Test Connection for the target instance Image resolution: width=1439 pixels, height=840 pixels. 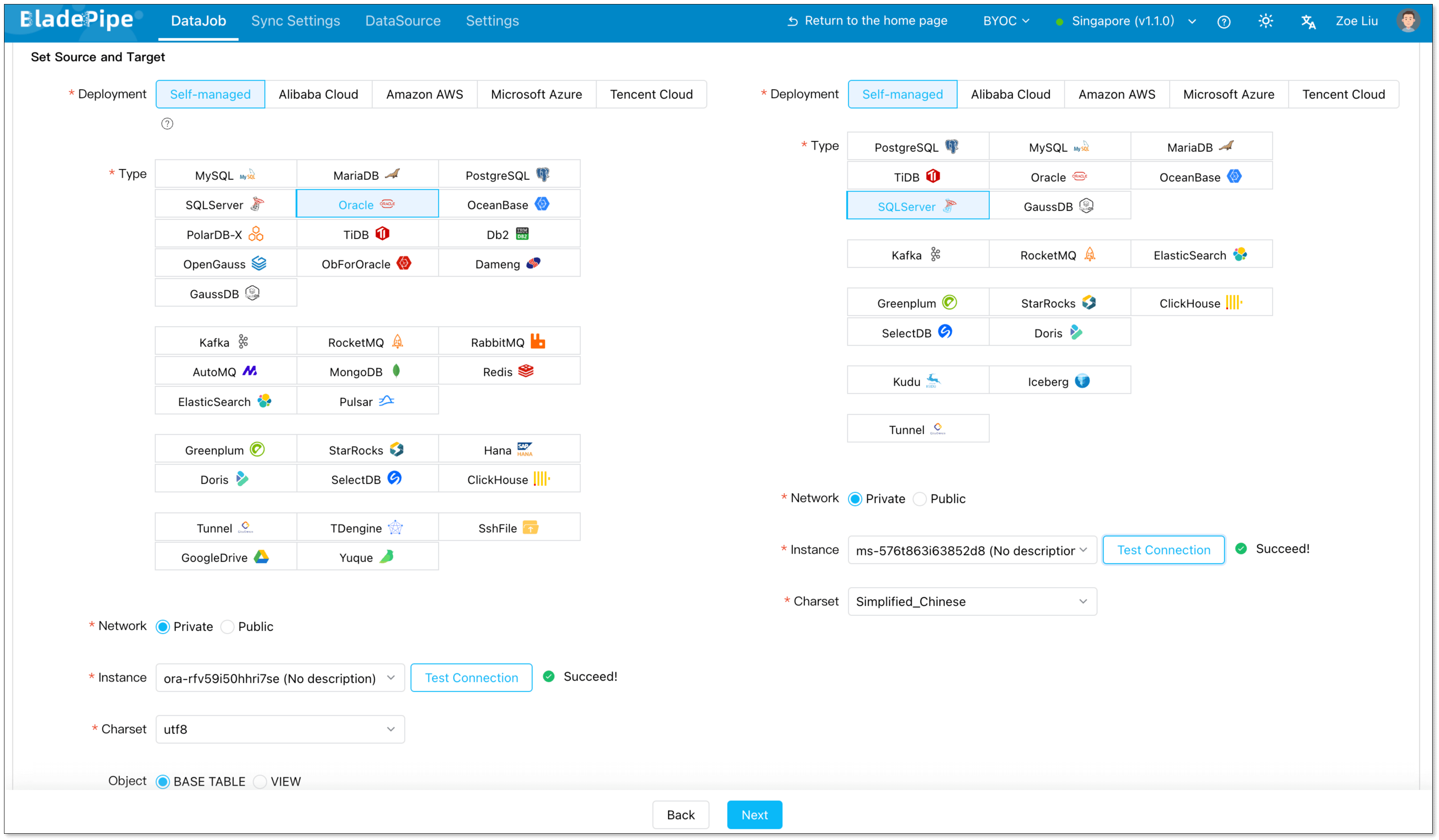tap(1163, 549)
